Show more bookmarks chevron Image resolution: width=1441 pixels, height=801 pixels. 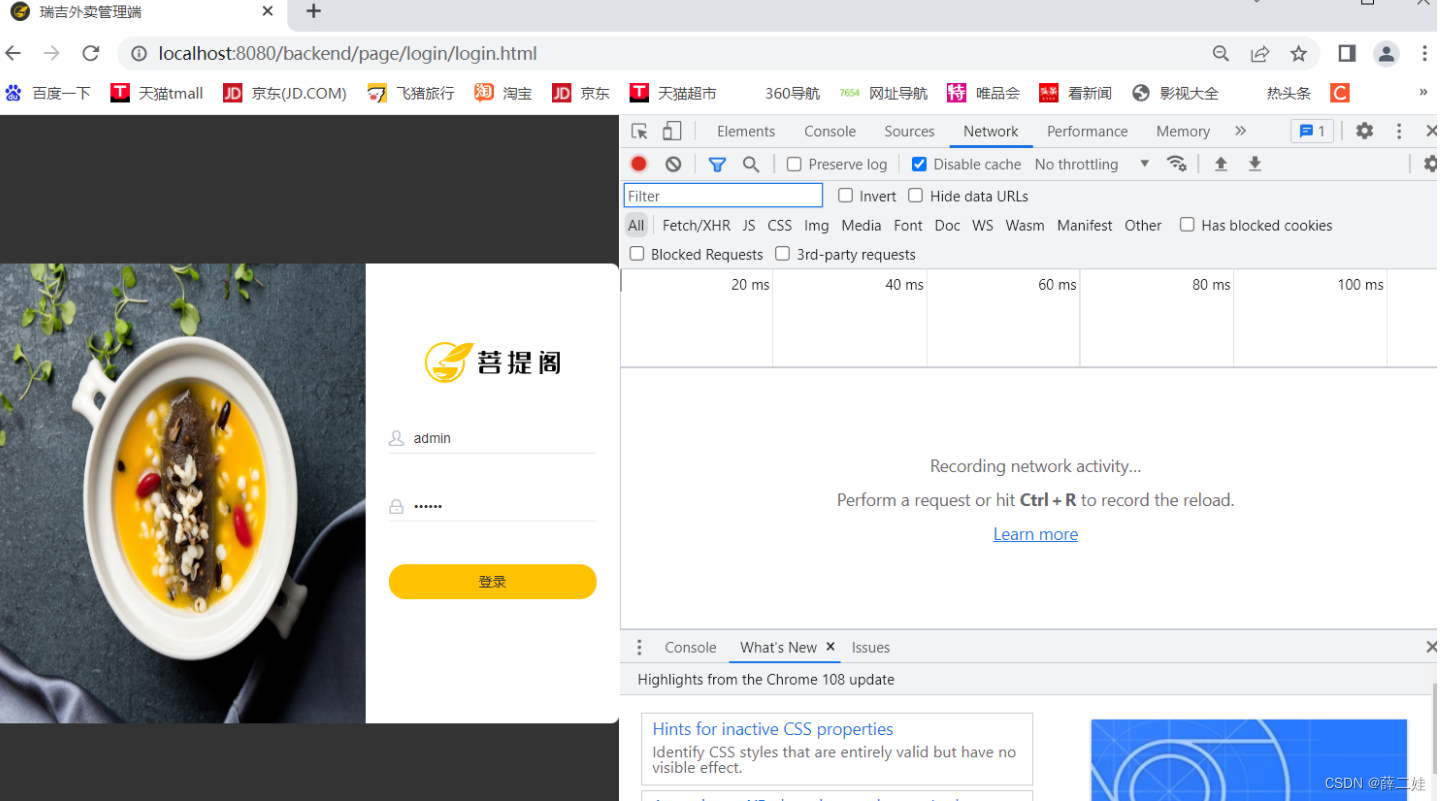point(1423,92)
